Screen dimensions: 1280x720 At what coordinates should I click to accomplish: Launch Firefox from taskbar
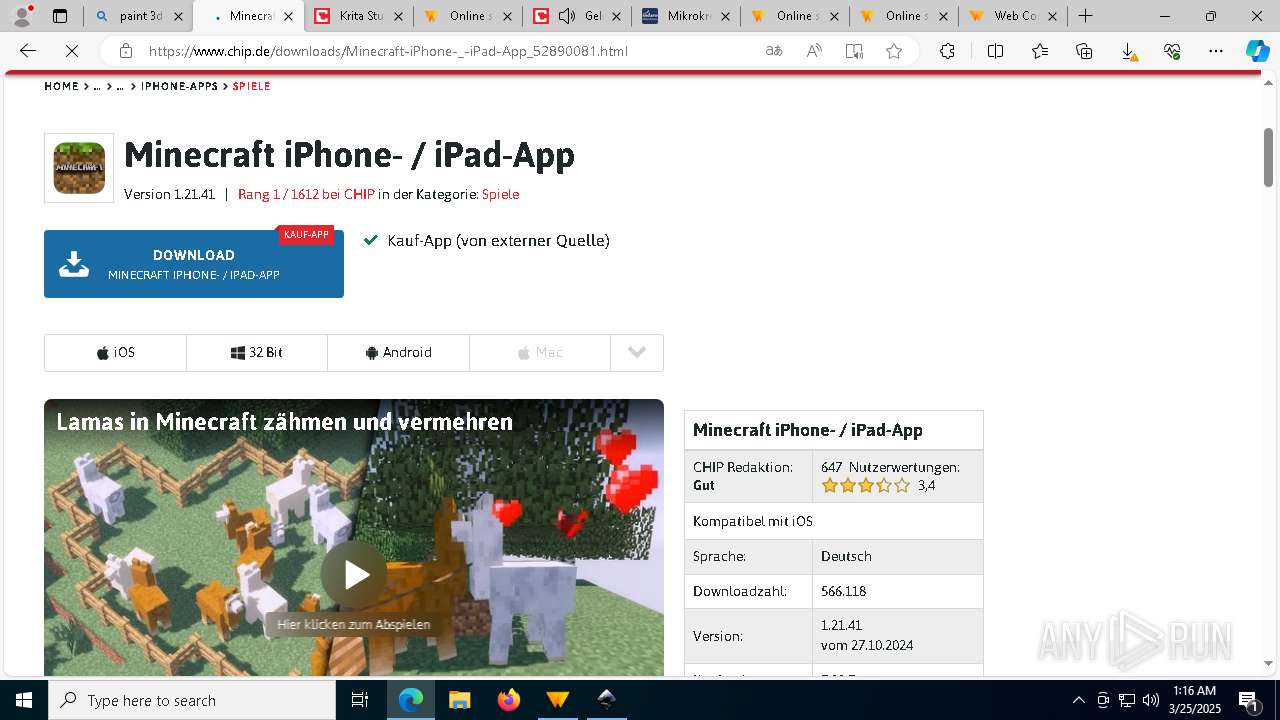pyautogui.click(x=508, y=700)
